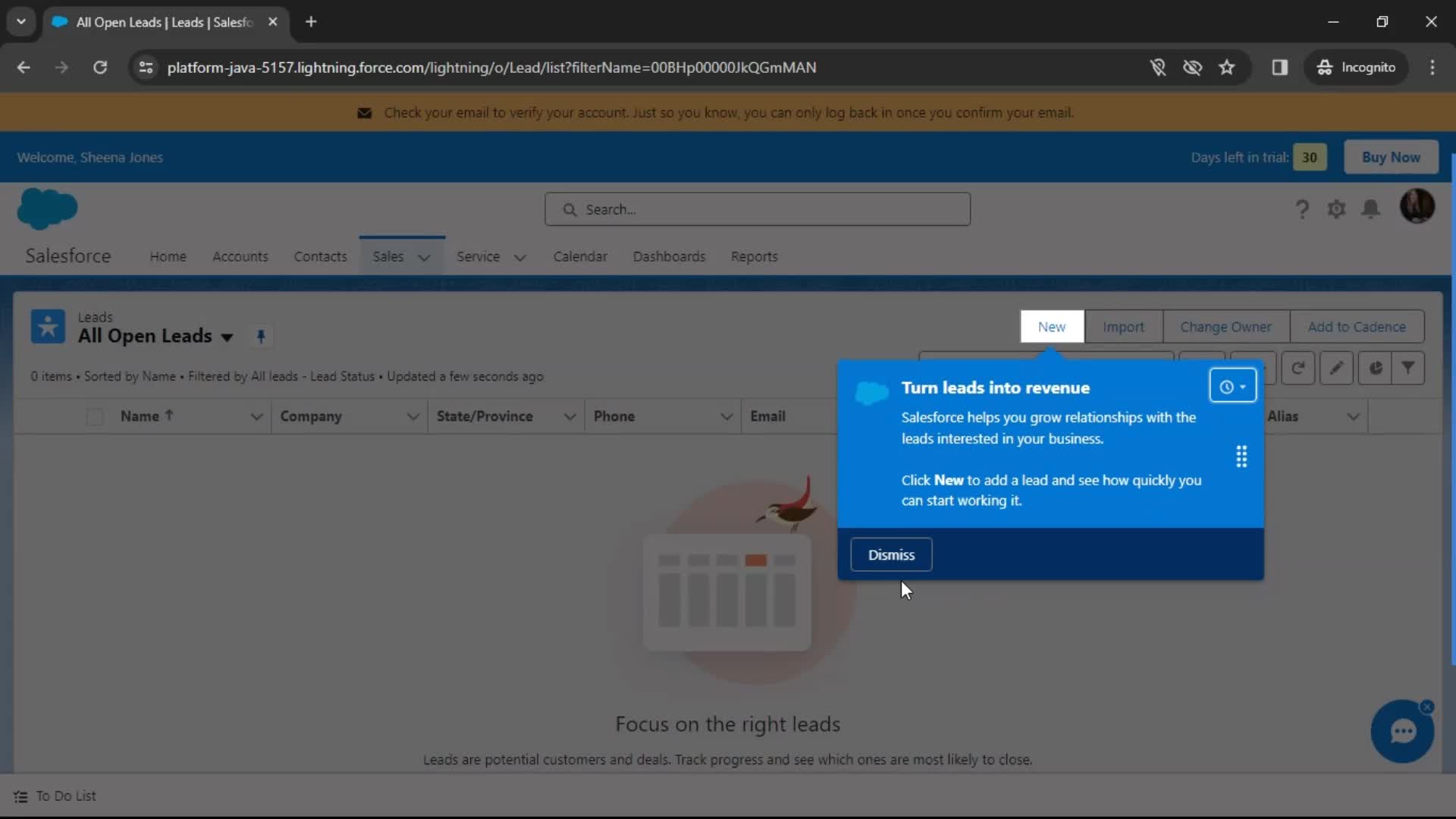1456x819 pixels.
Task: Open the Alias column actions chevron
Action: point(1354,417)
